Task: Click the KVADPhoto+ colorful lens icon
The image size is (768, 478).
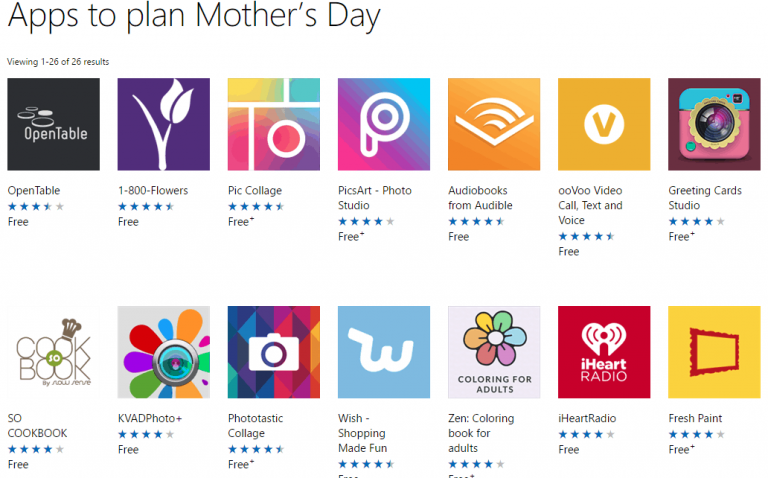Action: click(164, 352)
